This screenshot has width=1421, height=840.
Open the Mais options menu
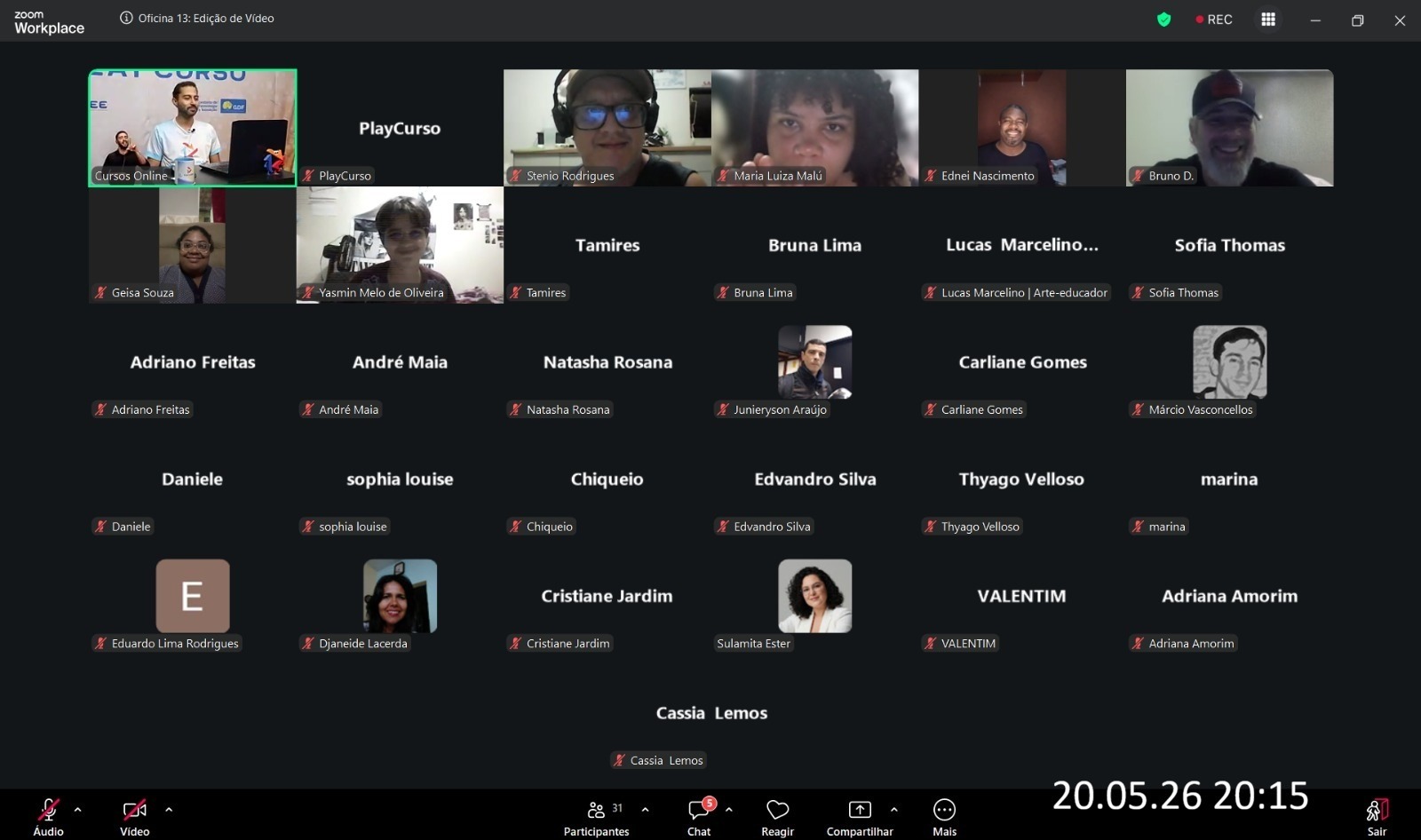pos(944,817)
